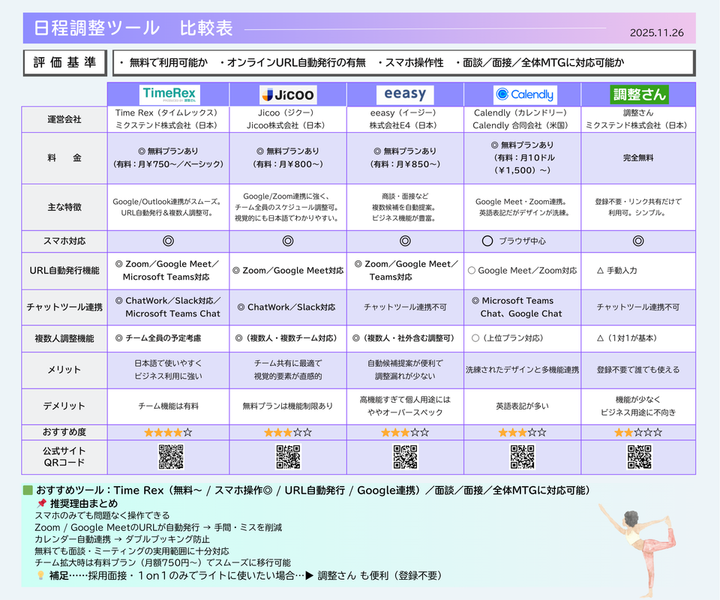The width and height of the screenshot is (720, 600).
Task: Click the カレンダー自動連携 summary line
Action: (x=122, y=539)
